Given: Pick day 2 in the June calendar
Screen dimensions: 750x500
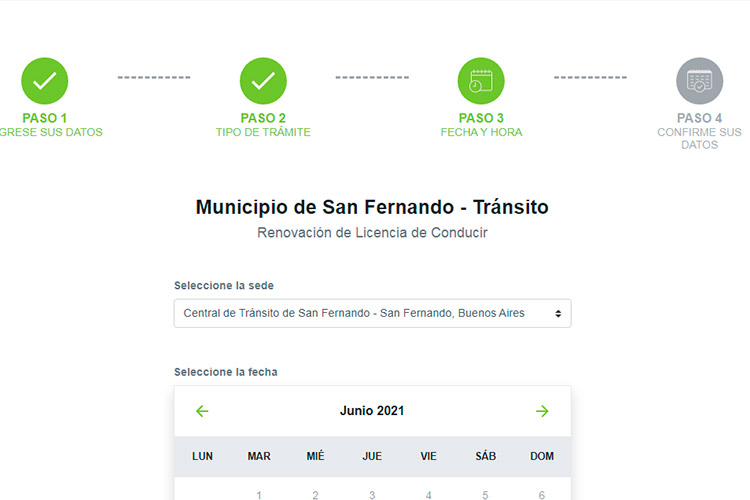Looking at the screenshot, I should 315,494.
